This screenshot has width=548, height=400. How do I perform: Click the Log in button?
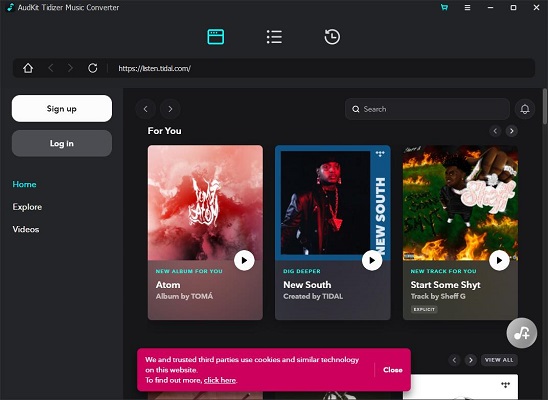[62, 143]
